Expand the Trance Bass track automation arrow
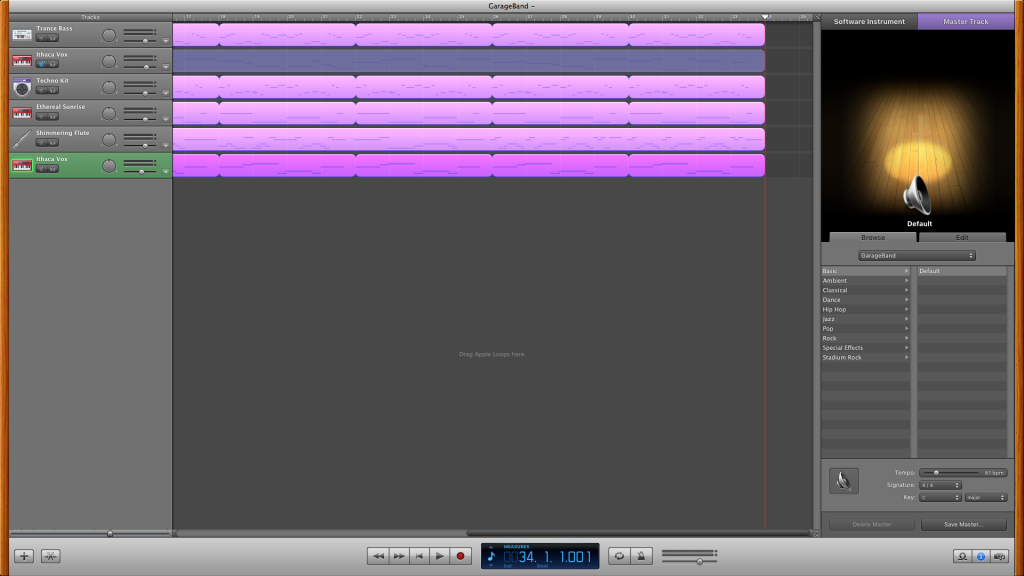This screenshot has height=576, width=1024. point(166,41)
